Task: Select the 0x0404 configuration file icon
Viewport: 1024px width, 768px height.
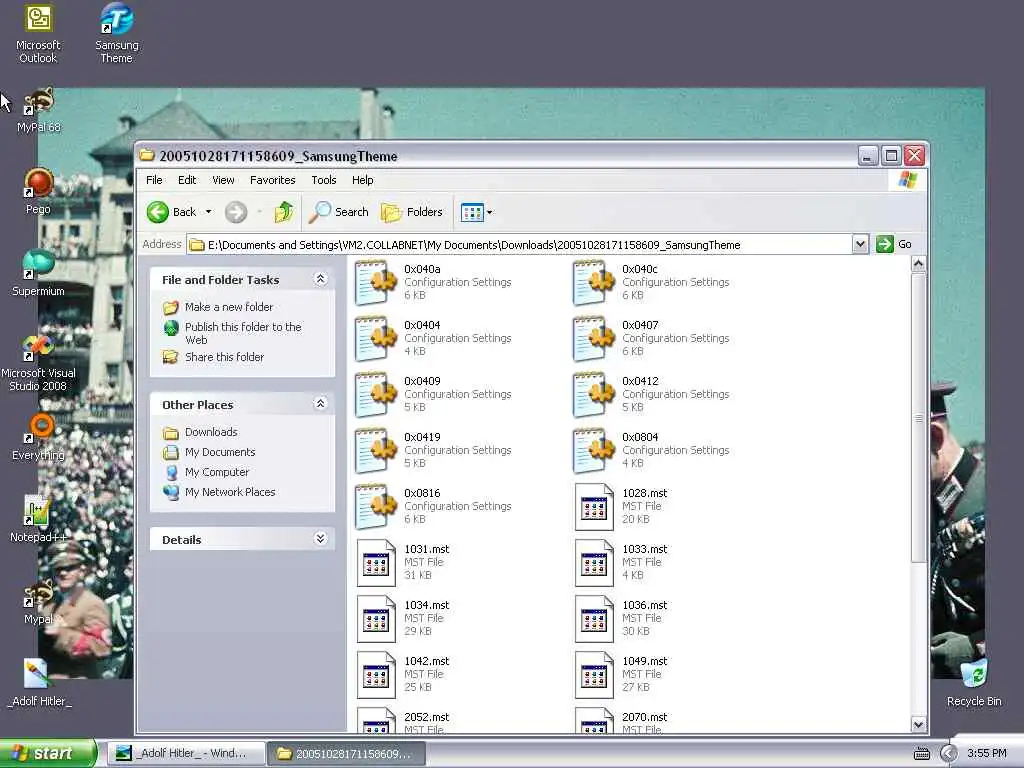Action: [x=376, y=338]
